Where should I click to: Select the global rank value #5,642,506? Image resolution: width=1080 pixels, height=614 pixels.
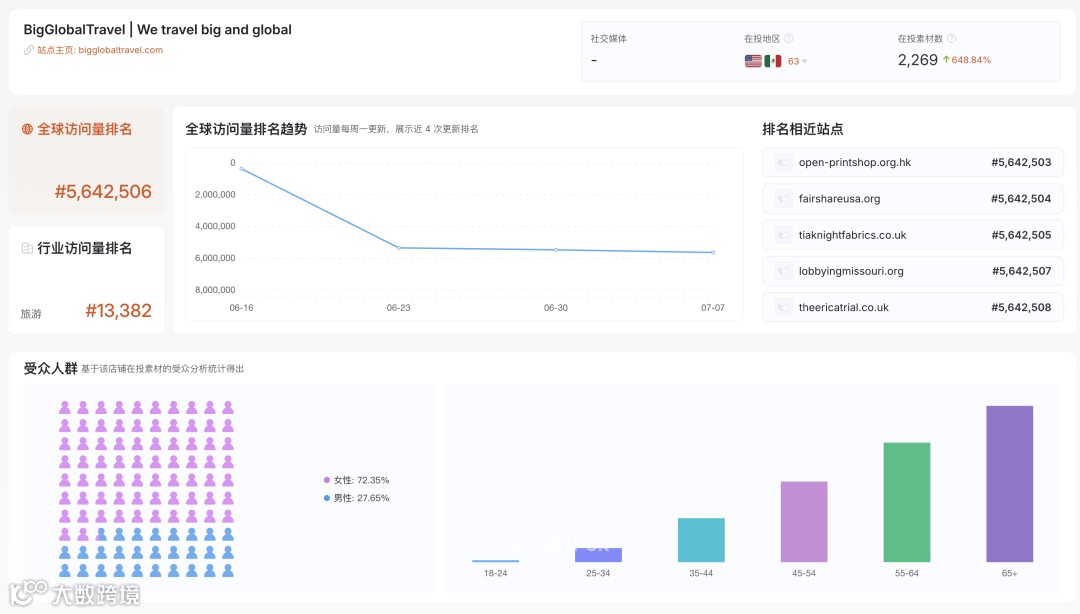coord(103,192)
